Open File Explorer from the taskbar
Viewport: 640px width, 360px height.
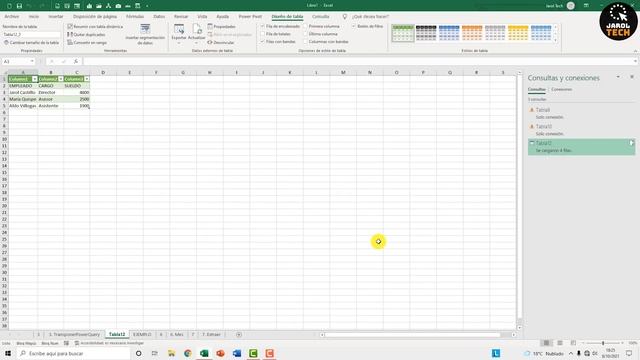(x=171, y=353)
